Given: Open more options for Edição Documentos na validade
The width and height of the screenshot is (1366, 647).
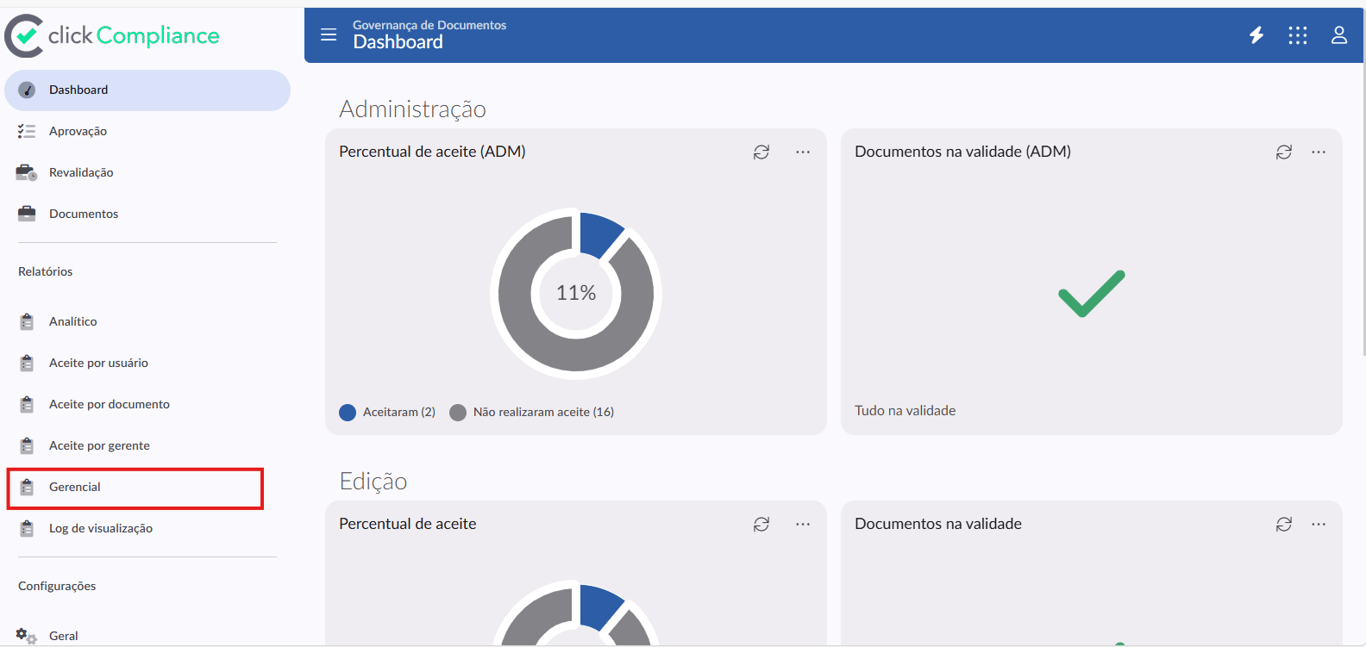Looking at the screenshot, I should tap(1319, 524).
